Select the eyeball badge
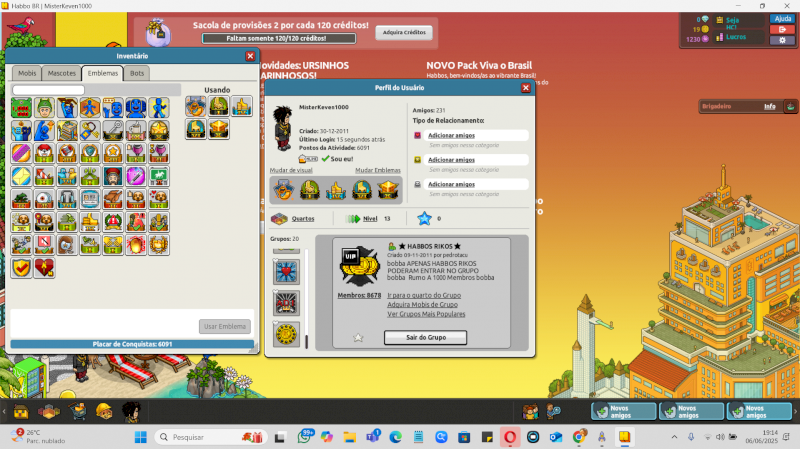800x449 pixels. [44, 199]
